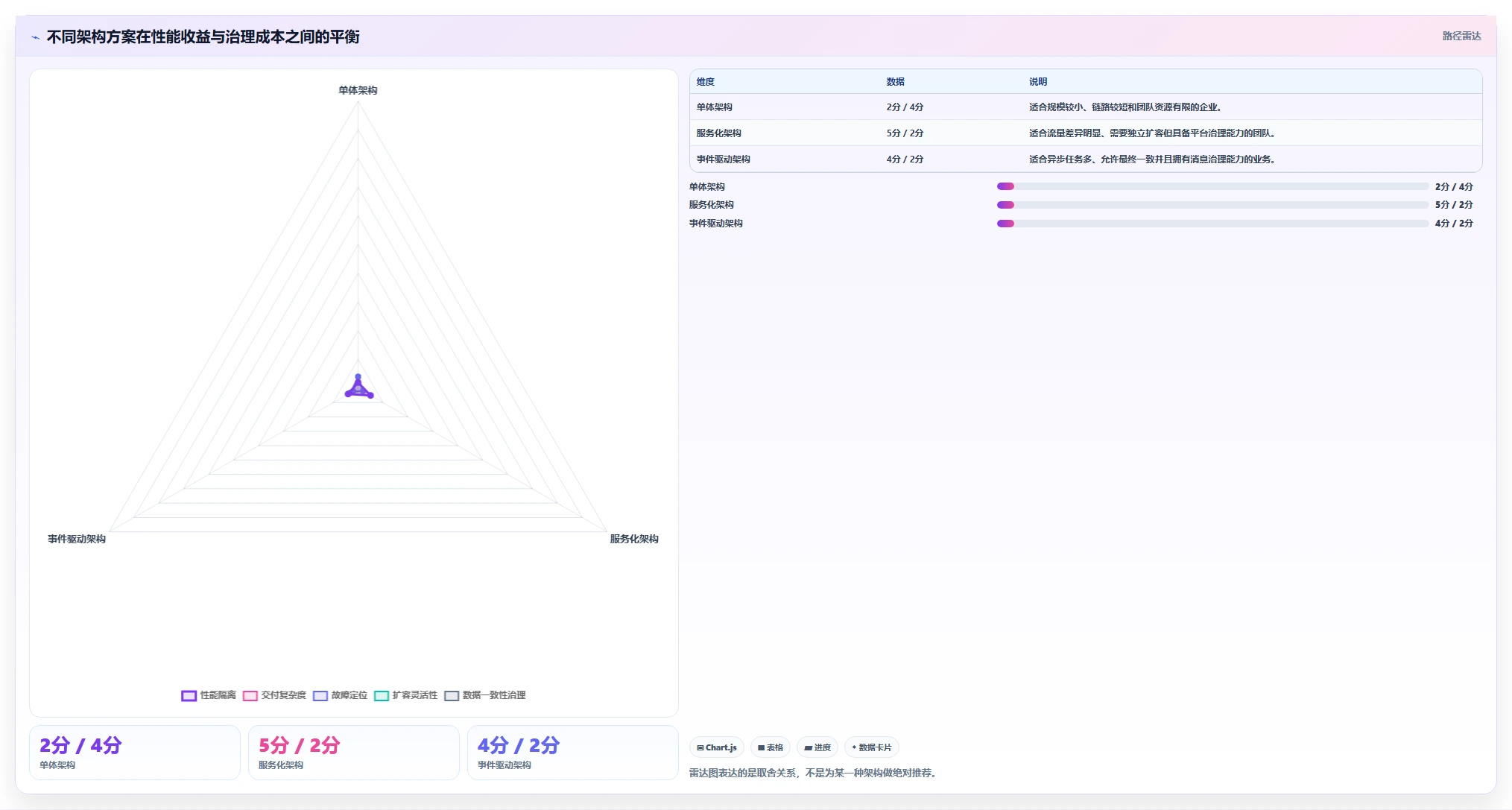Open the 4分 / 2分 事件驱动架构 data card
This screenshot has width=1512, height=810.
[573, 753]
